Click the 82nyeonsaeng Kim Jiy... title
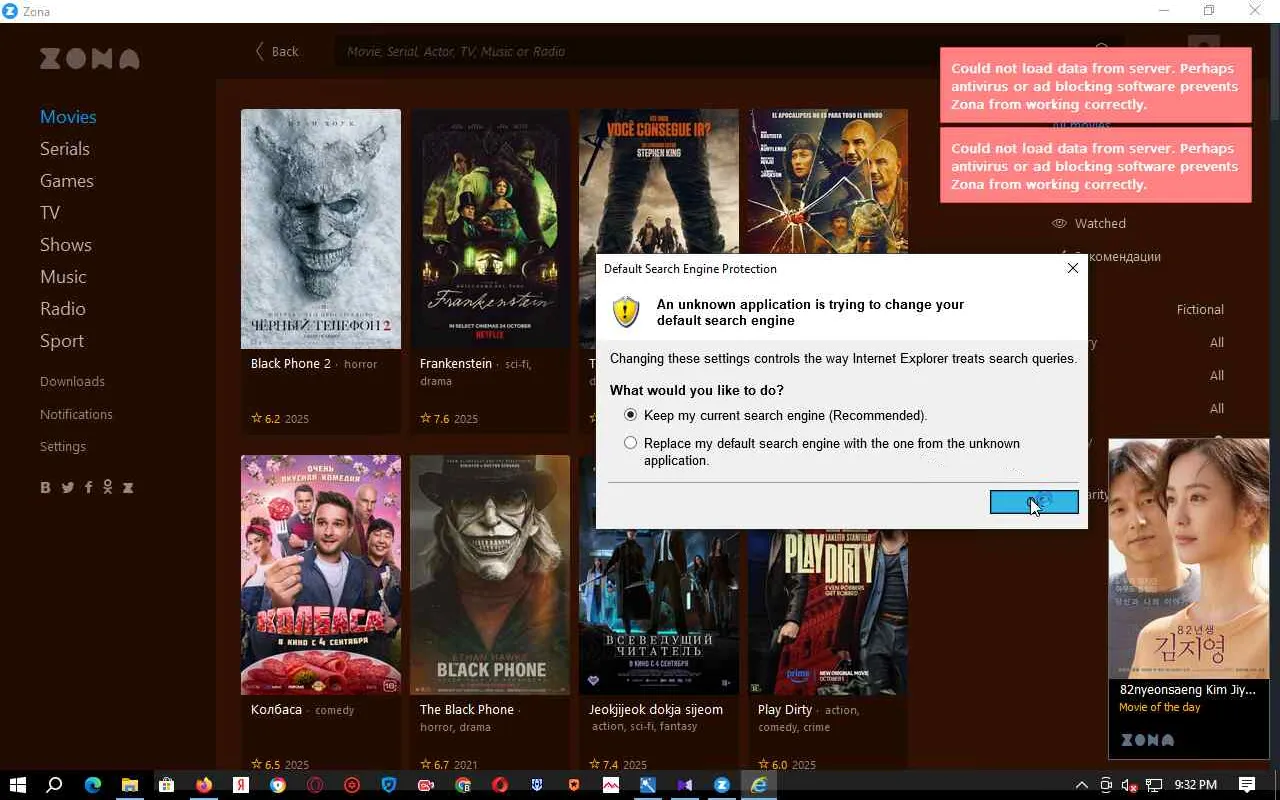1280x800 pixels. [x=1187, y=690]
